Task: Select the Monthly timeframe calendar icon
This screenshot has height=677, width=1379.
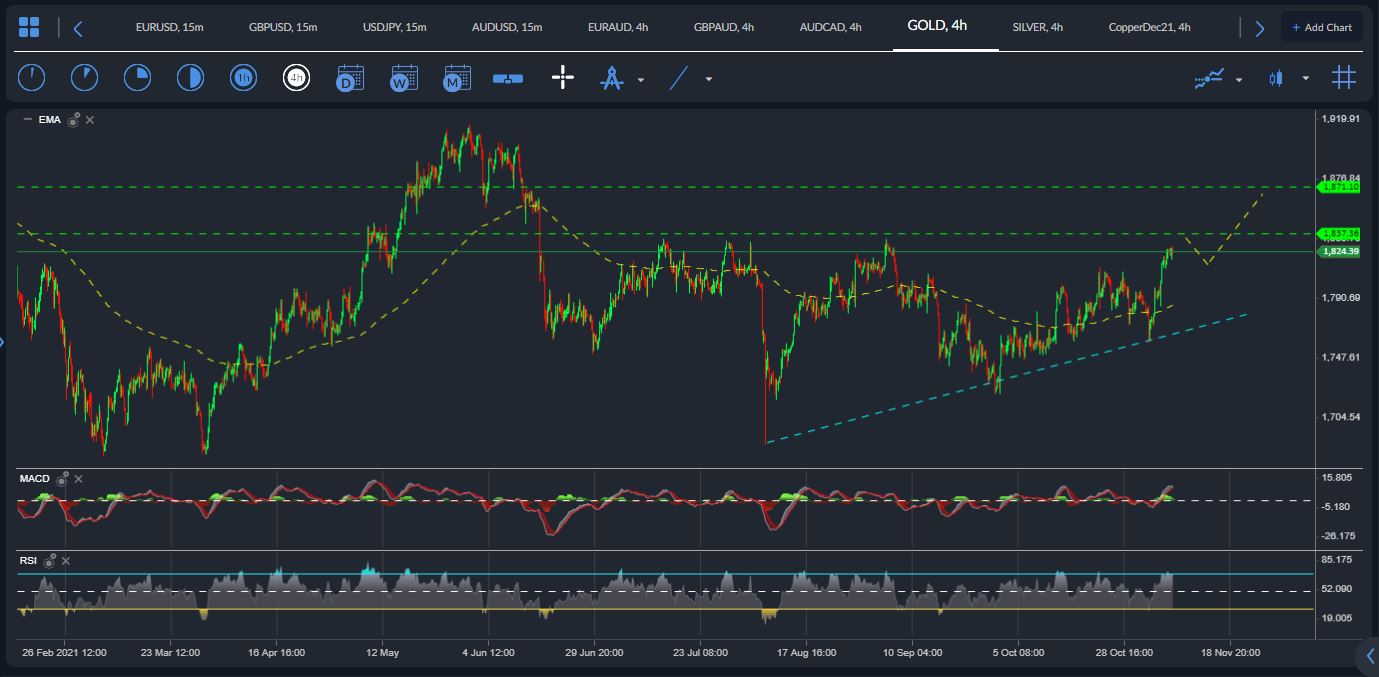Action: 457,78
